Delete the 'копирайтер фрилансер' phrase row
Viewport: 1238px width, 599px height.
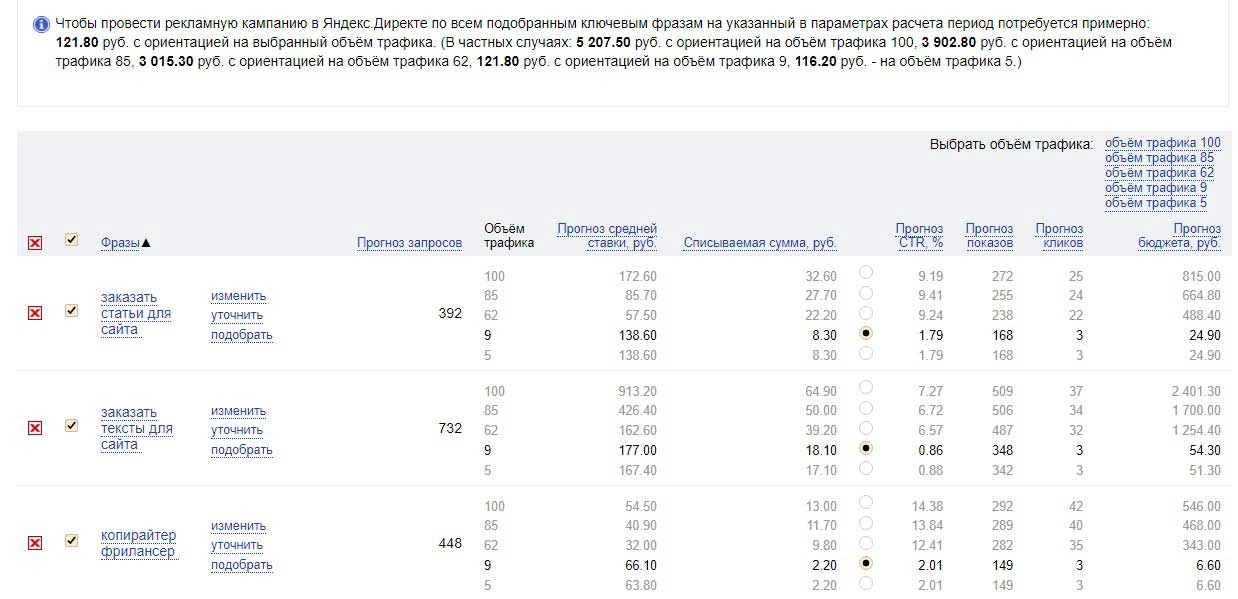tap(35, 543)
